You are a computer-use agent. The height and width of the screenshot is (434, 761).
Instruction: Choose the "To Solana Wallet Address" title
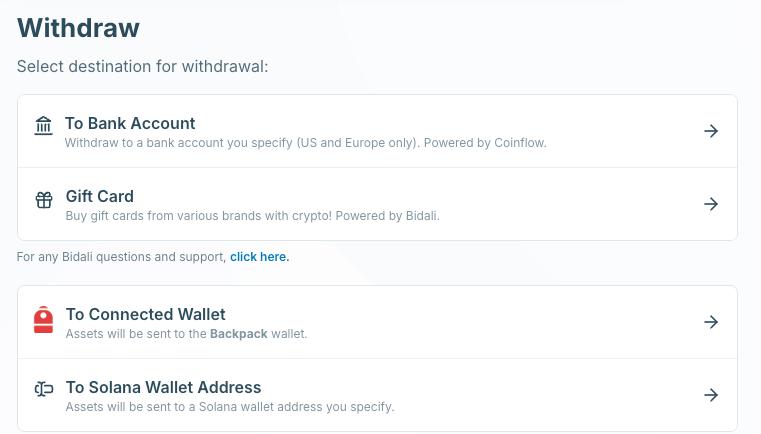coord(163,387)
